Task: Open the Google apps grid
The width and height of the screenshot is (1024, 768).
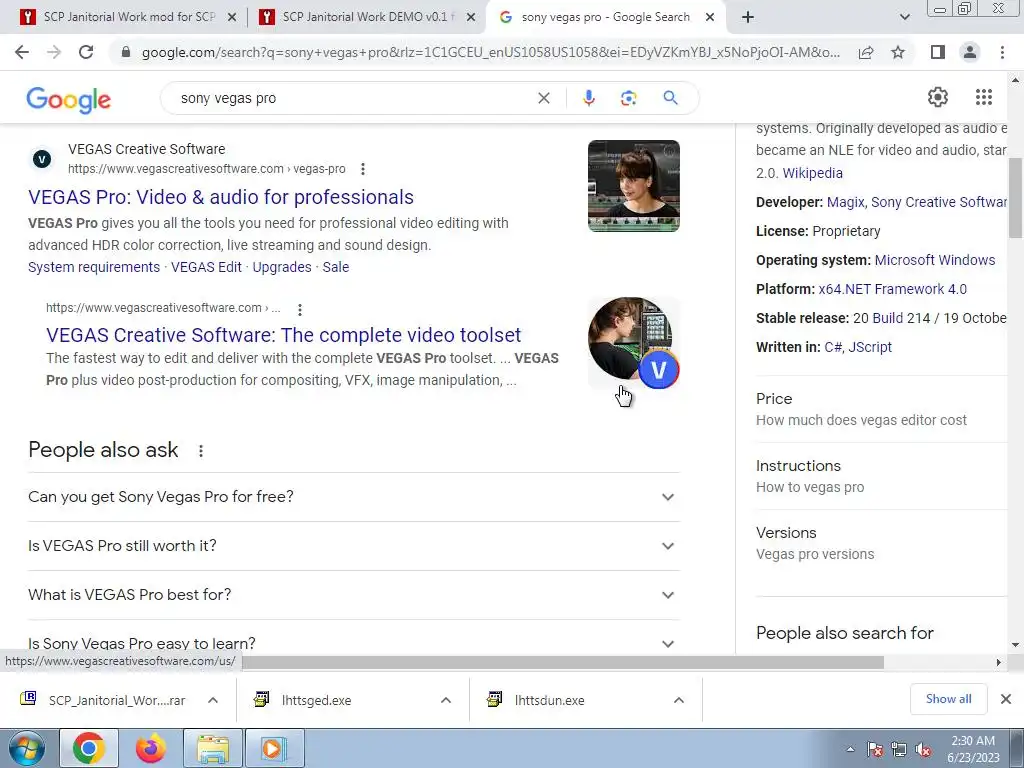Action: click(984, 97)
